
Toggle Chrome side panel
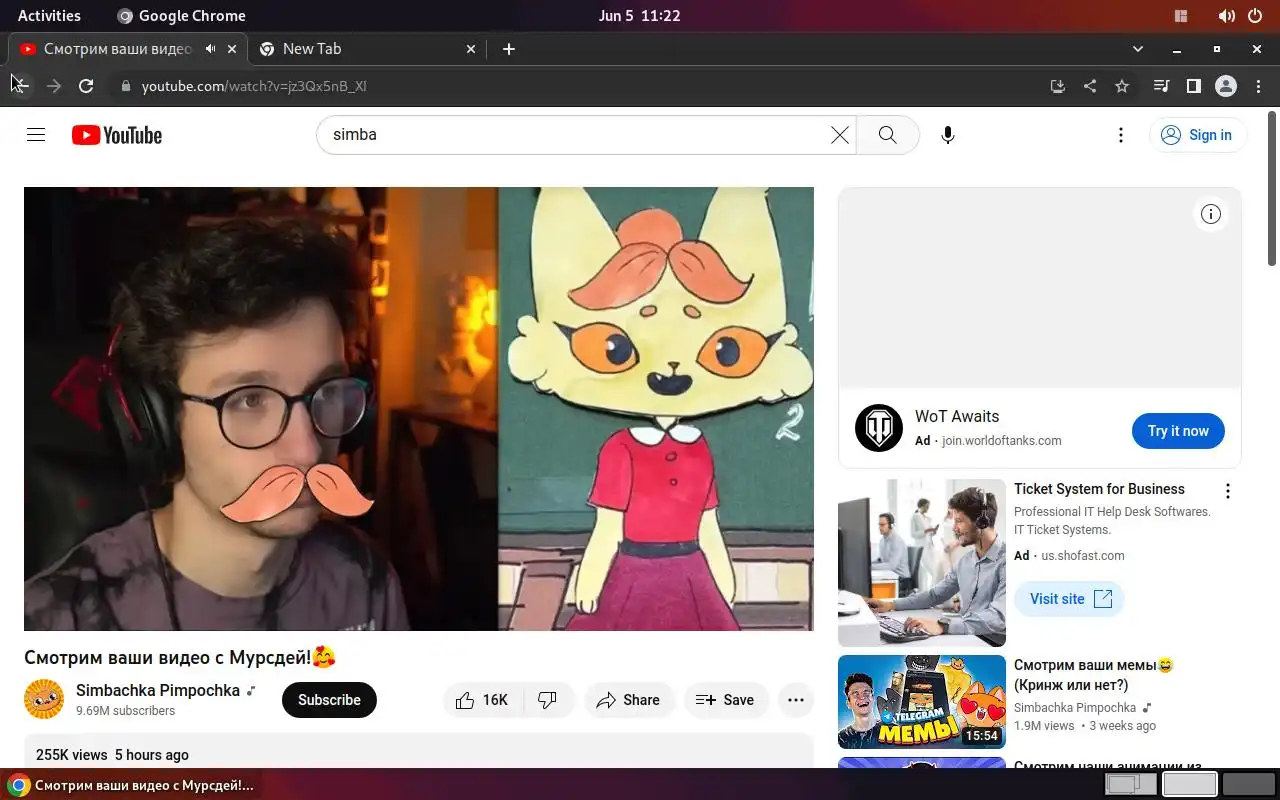(x=1193, y=86)
